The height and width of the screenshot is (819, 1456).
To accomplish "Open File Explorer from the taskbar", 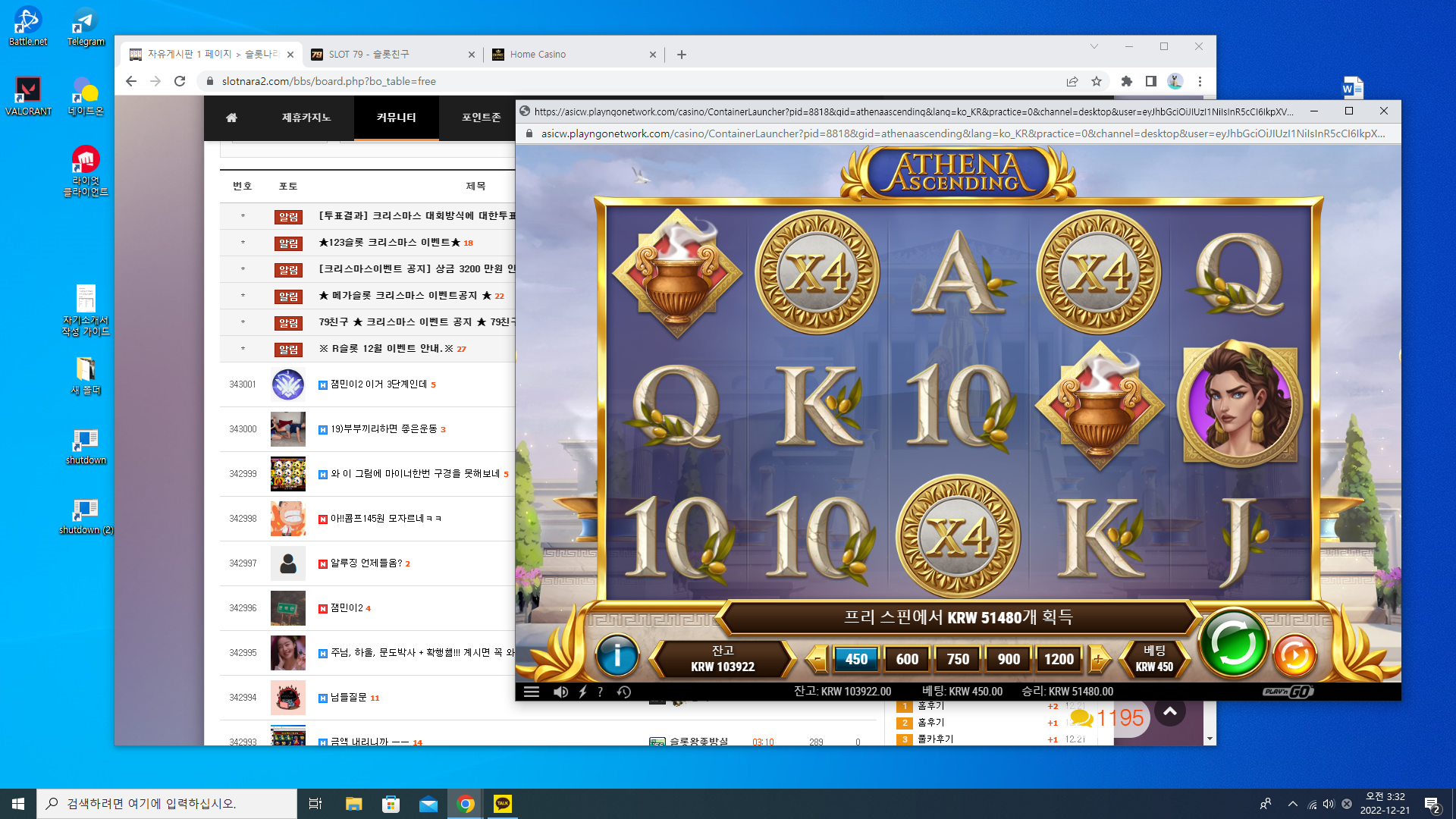I will [353, 804].
